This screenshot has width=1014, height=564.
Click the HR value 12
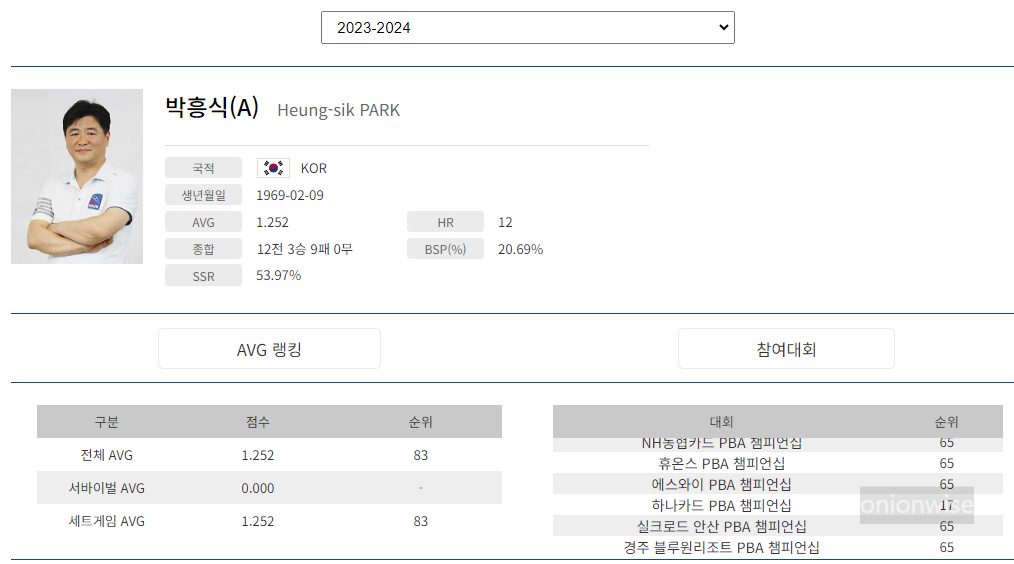pyautogui.click(x=505, y=222)
